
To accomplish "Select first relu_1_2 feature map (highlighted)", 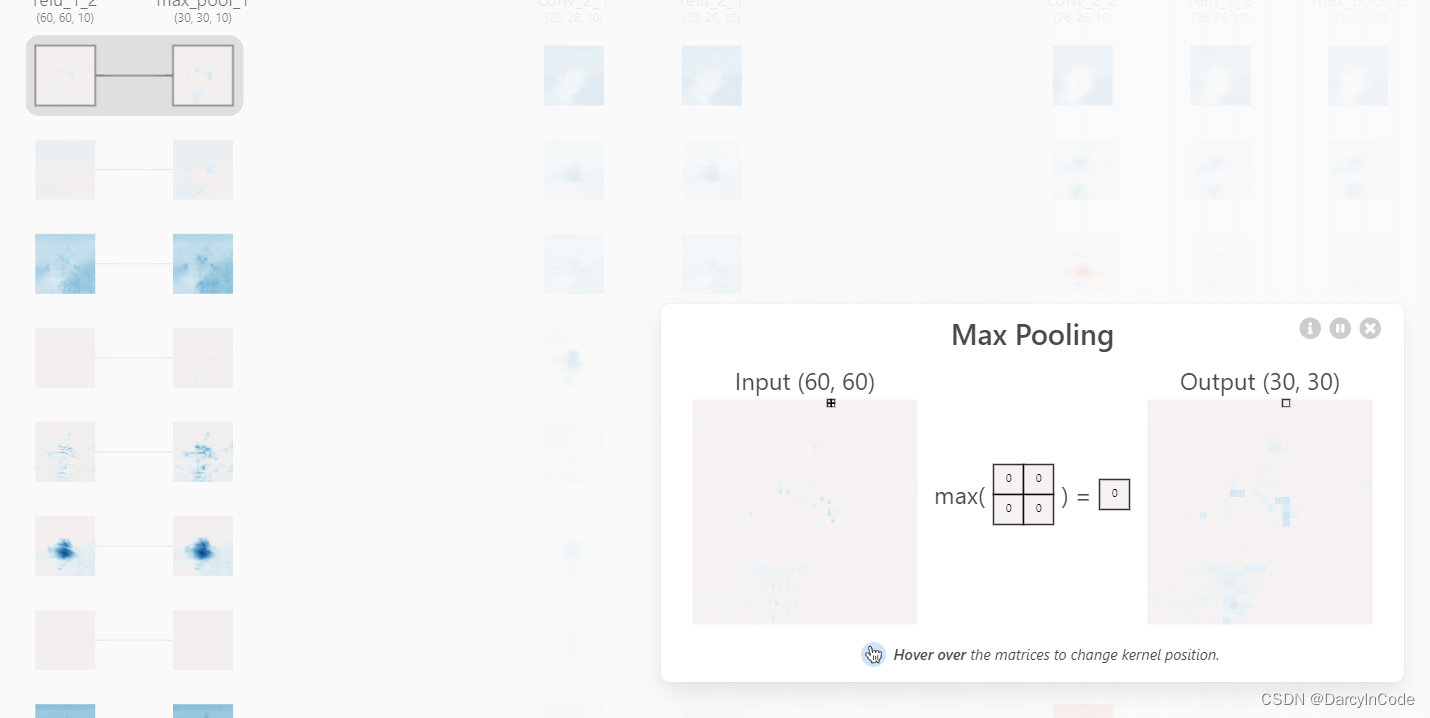I will pos(65,75).
